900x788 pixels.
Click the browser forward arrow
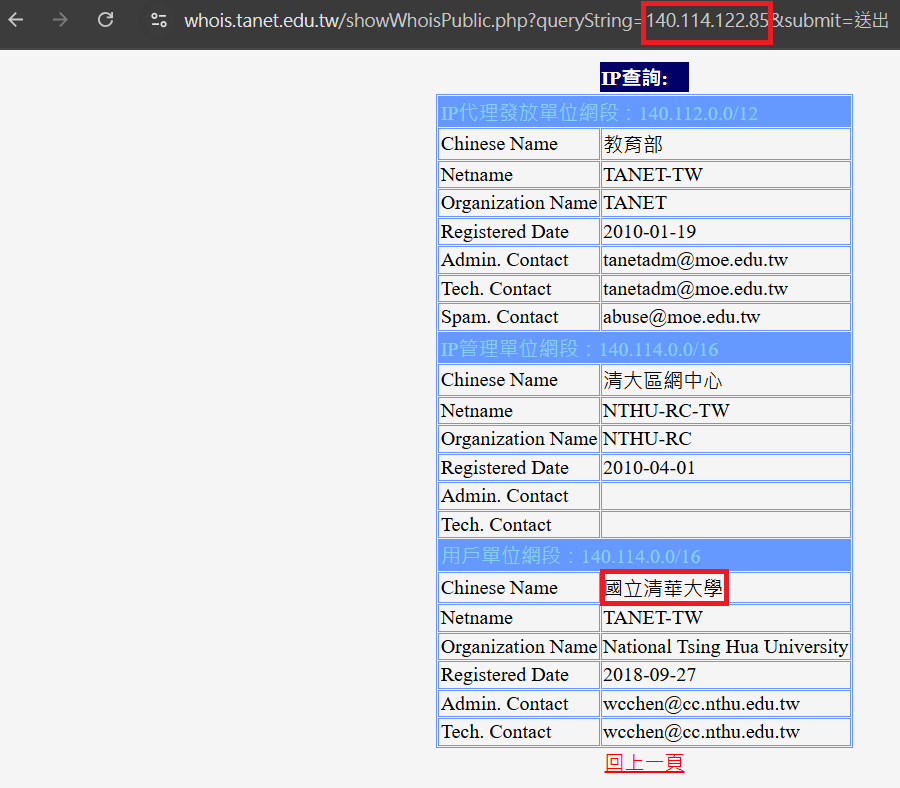pos(60,20)
